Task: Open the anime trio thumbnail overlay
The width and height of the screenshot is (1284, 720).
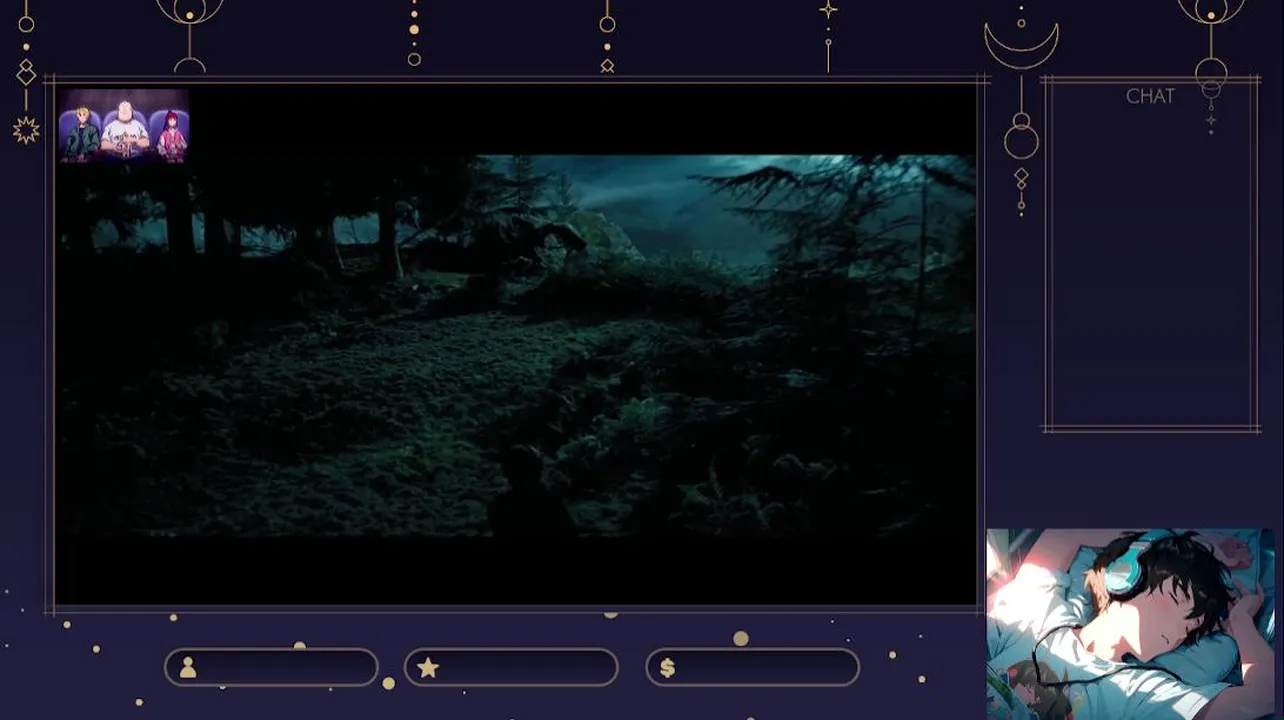Action: (x=124, y=125)
